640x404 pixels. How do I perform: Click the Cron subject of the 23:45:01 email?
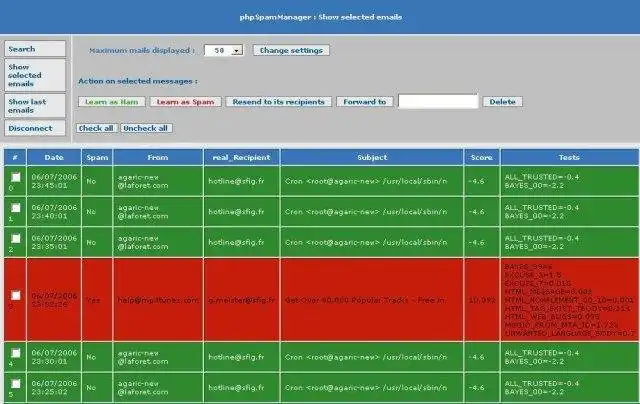click(366, 181)
